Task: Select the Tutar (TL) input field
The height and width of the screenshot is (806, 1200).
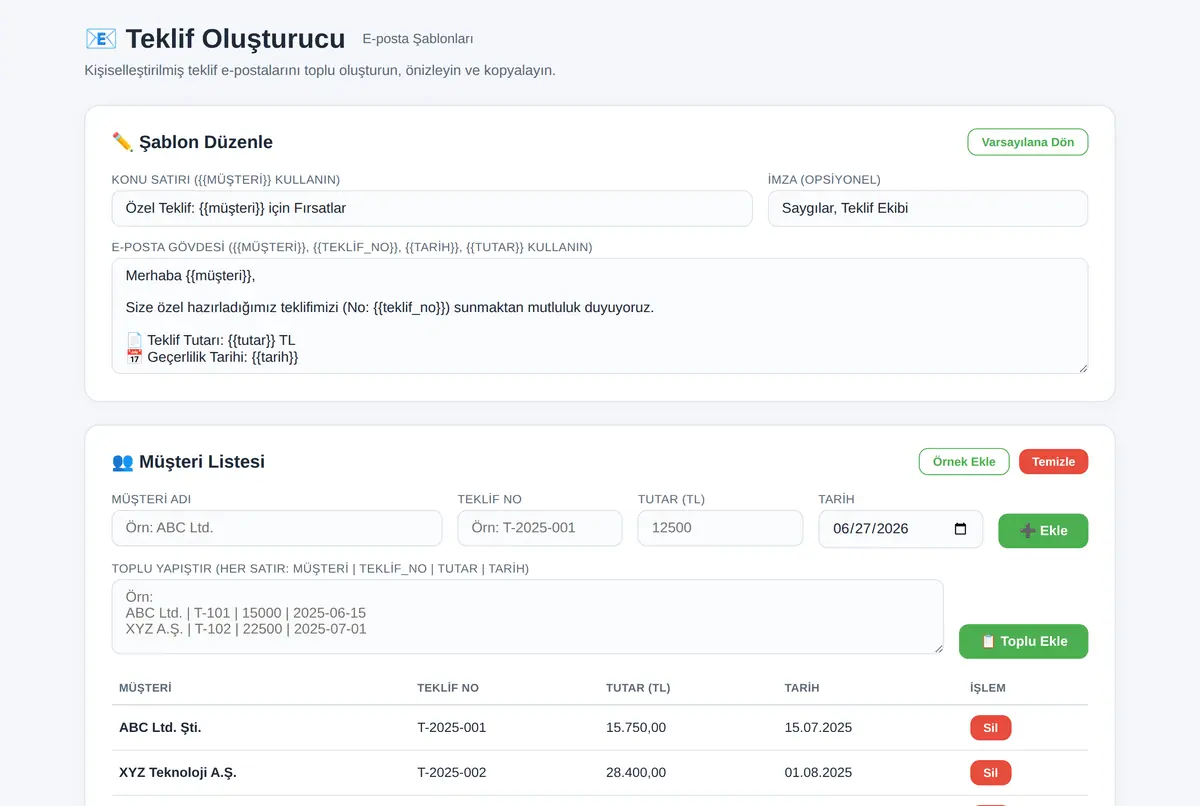Action: (720, 528)
